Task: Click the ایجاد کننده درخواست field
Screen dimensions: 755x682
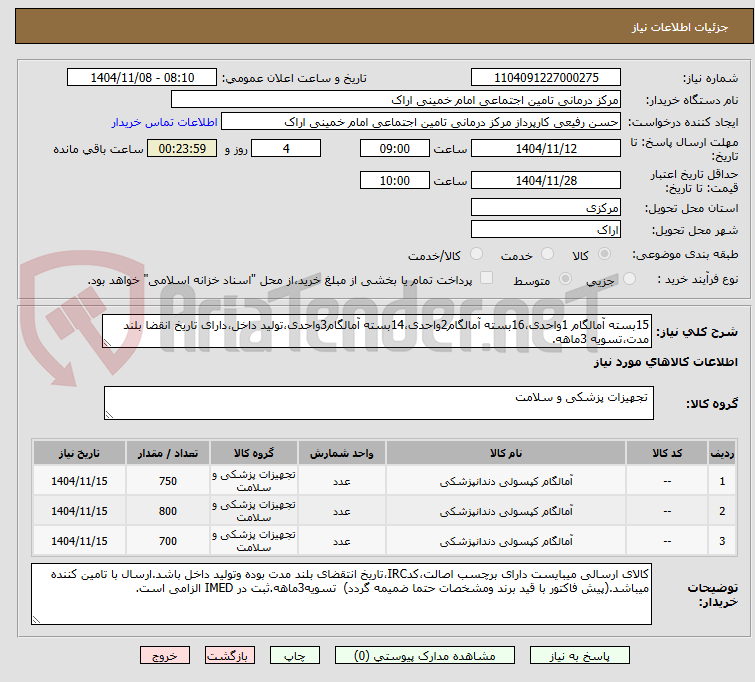Action: 421,122
